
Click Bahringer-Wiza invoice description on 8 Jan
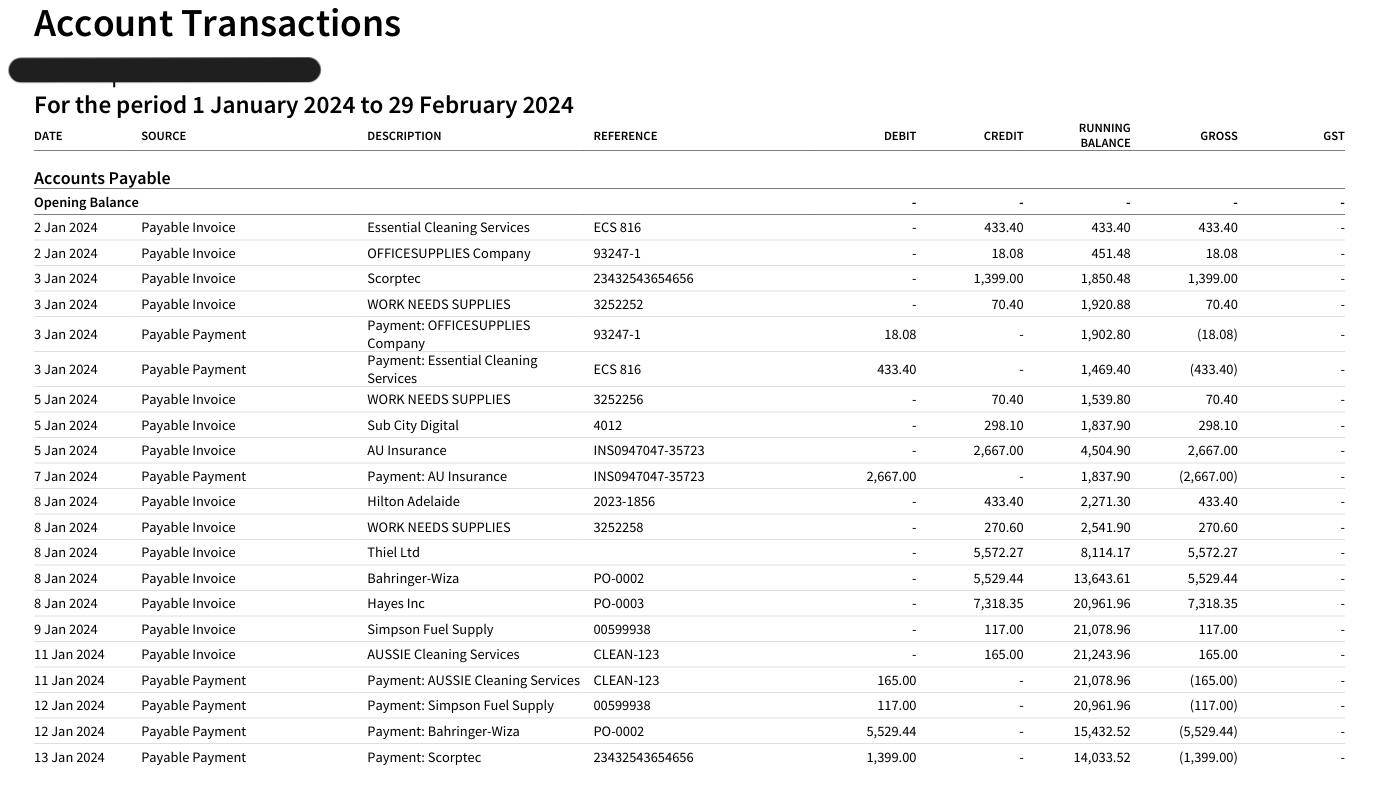click(x=413, y=579)
